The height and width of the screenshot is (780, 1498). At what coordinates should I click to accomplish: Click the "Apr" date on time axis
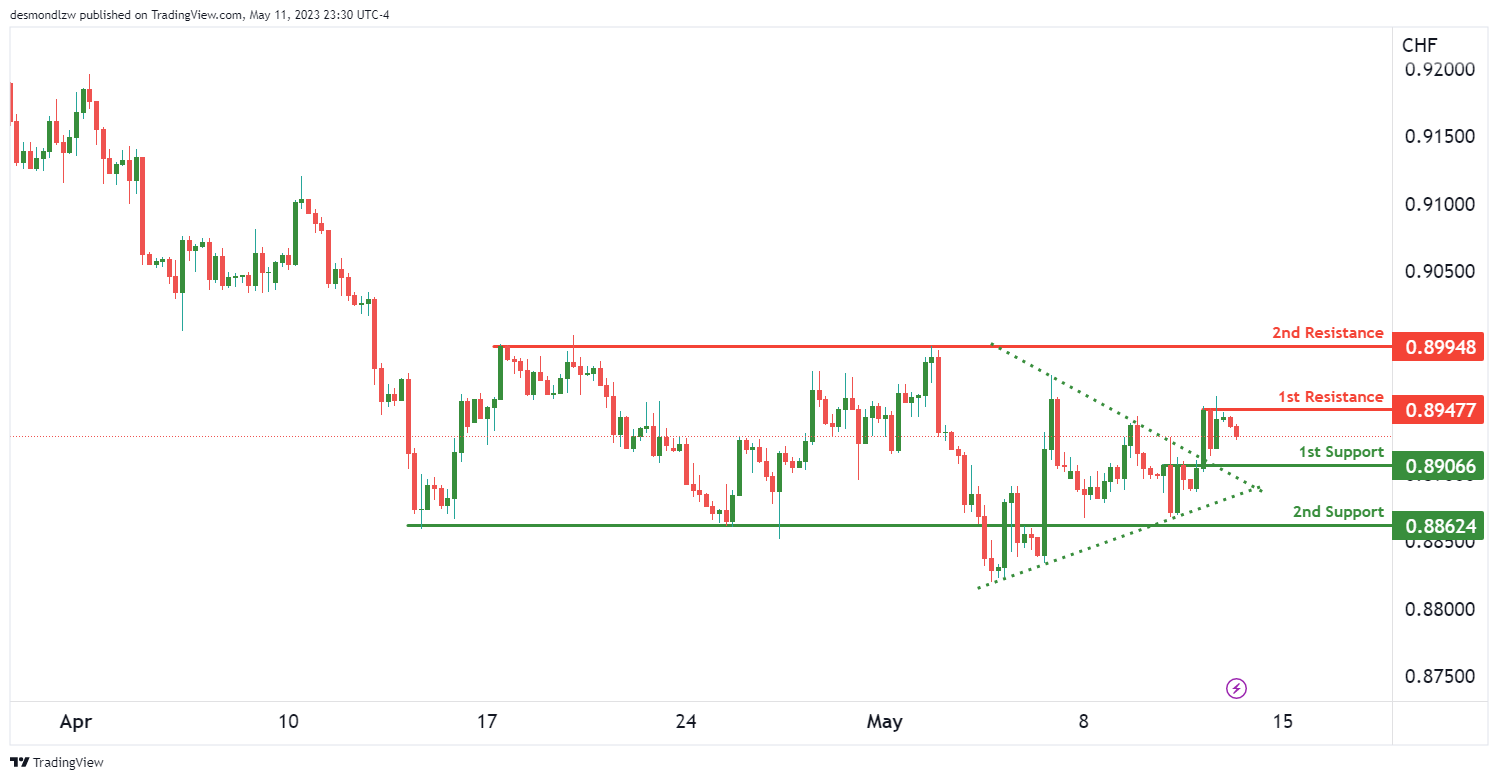coord(76,721)
